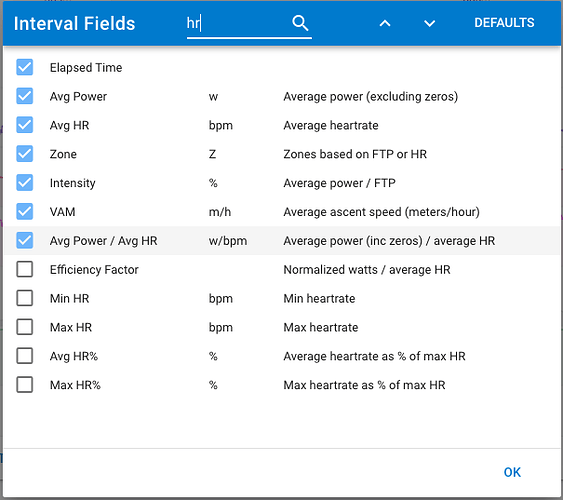The image size is (563, 500).
Task: Deselect the VAM checkbox
Action: tap(24, 211)
